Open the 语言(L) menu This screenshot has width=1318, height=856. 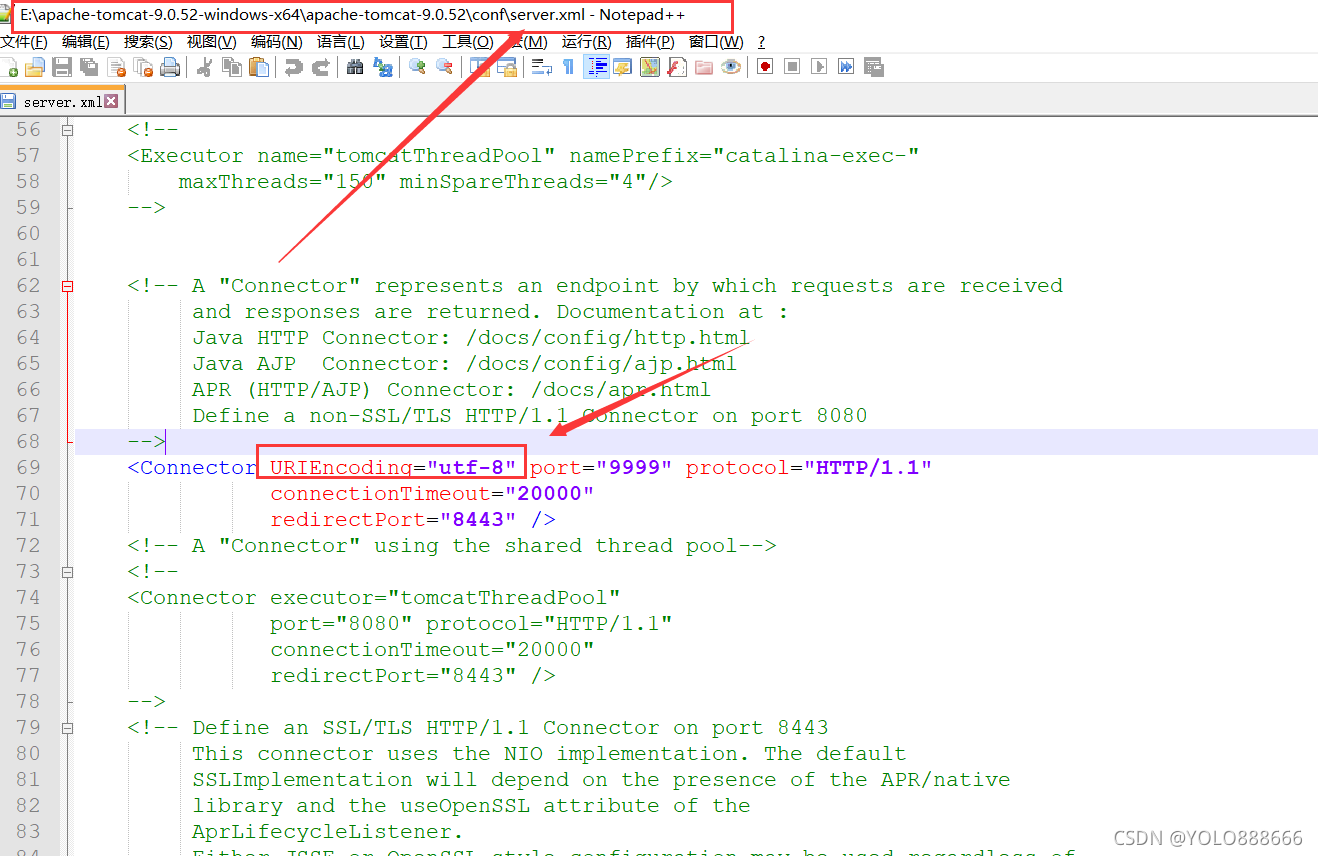340,42
